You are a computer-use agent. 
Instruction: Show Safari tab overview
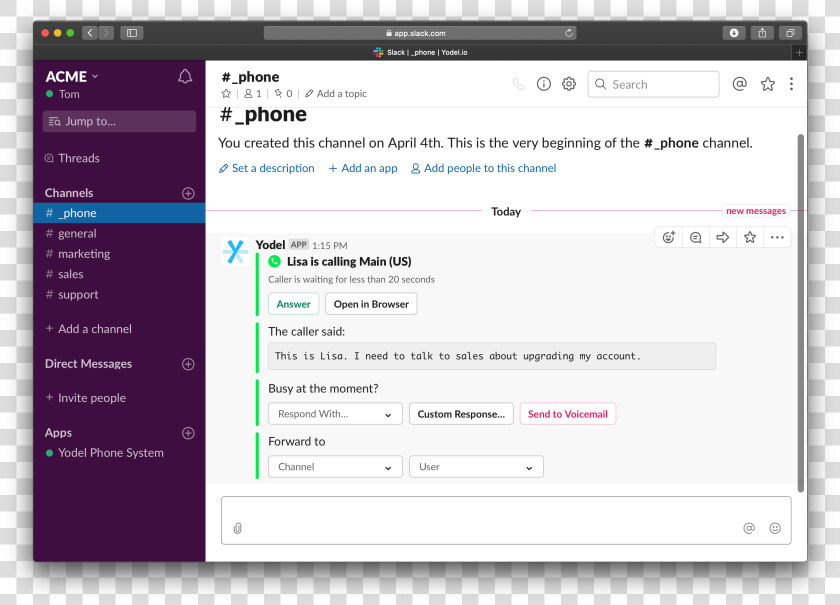(x=790, y=33)
